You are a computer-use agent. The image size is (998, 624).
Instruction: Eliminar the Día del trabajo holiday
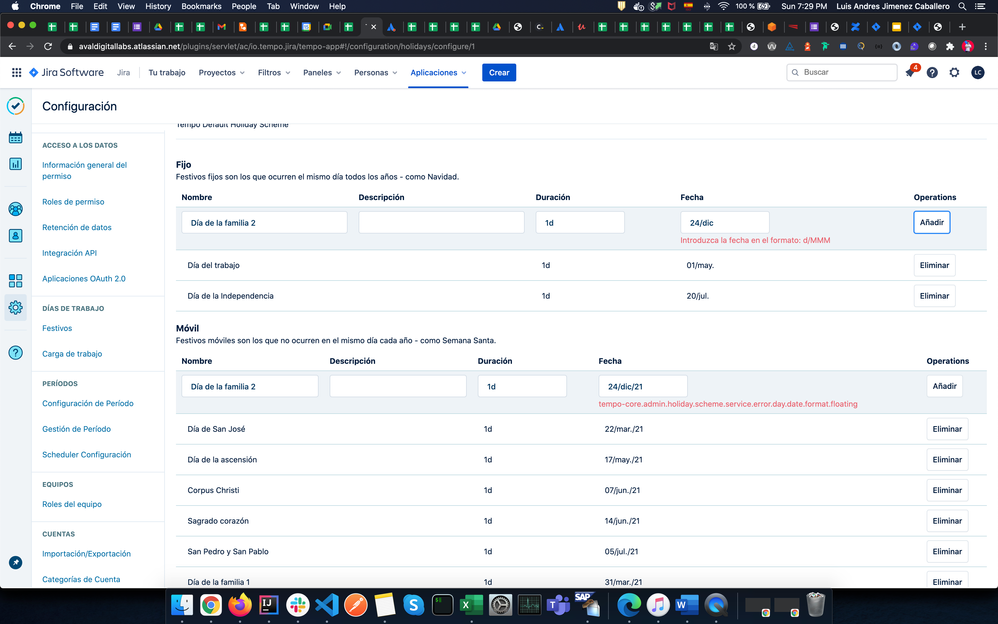click(934, 265)
